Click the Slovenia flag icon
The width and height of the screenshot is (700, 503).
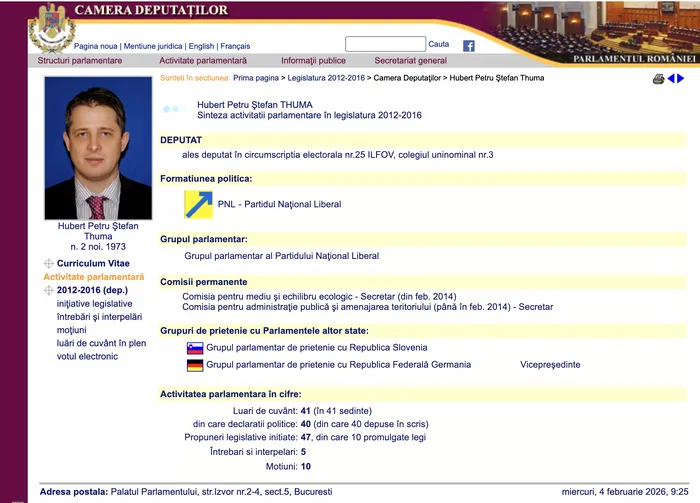tap(195, 348)
